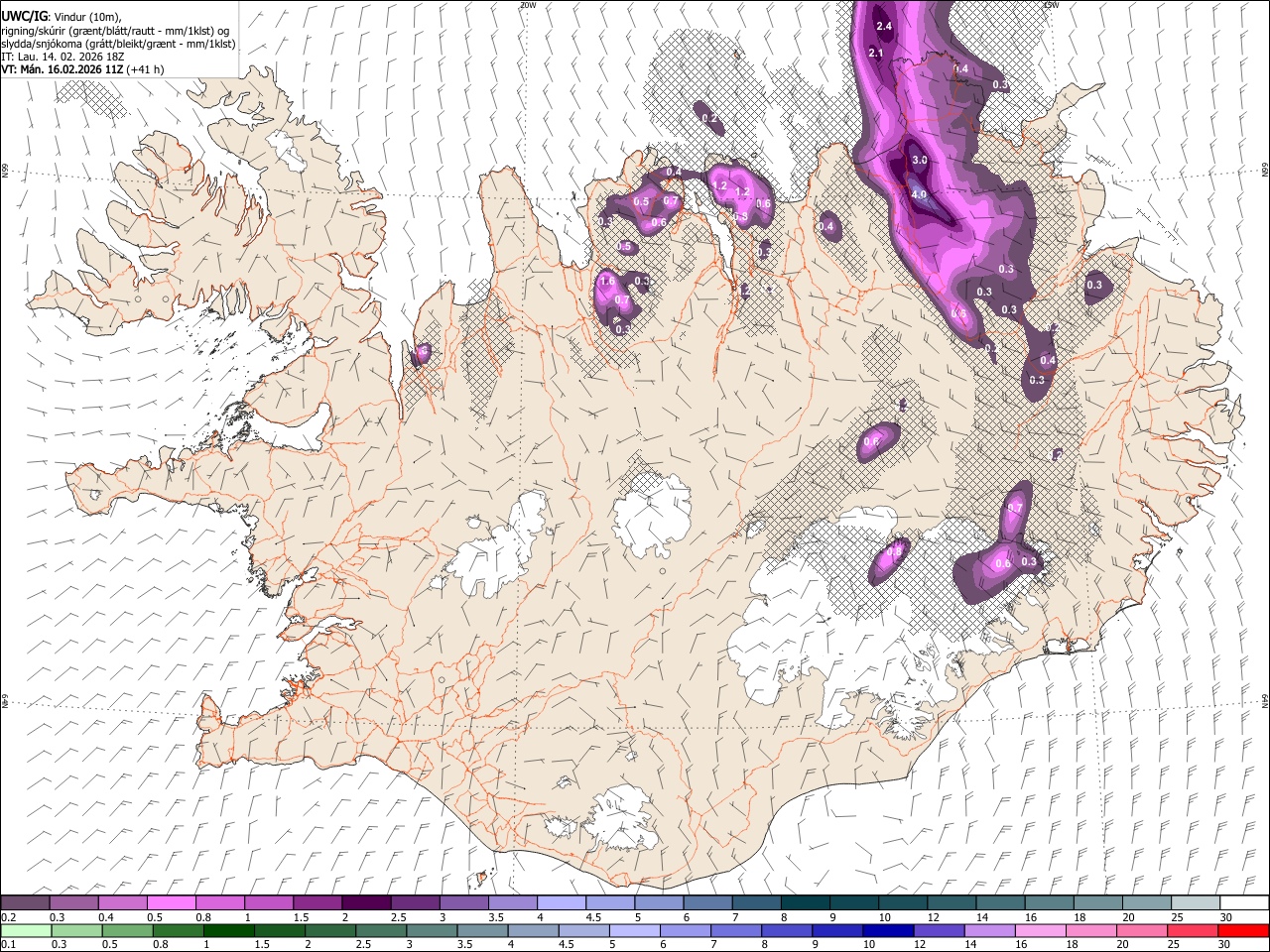Select the 6 swatch on the upper snow scale

[x=707, y=902]
